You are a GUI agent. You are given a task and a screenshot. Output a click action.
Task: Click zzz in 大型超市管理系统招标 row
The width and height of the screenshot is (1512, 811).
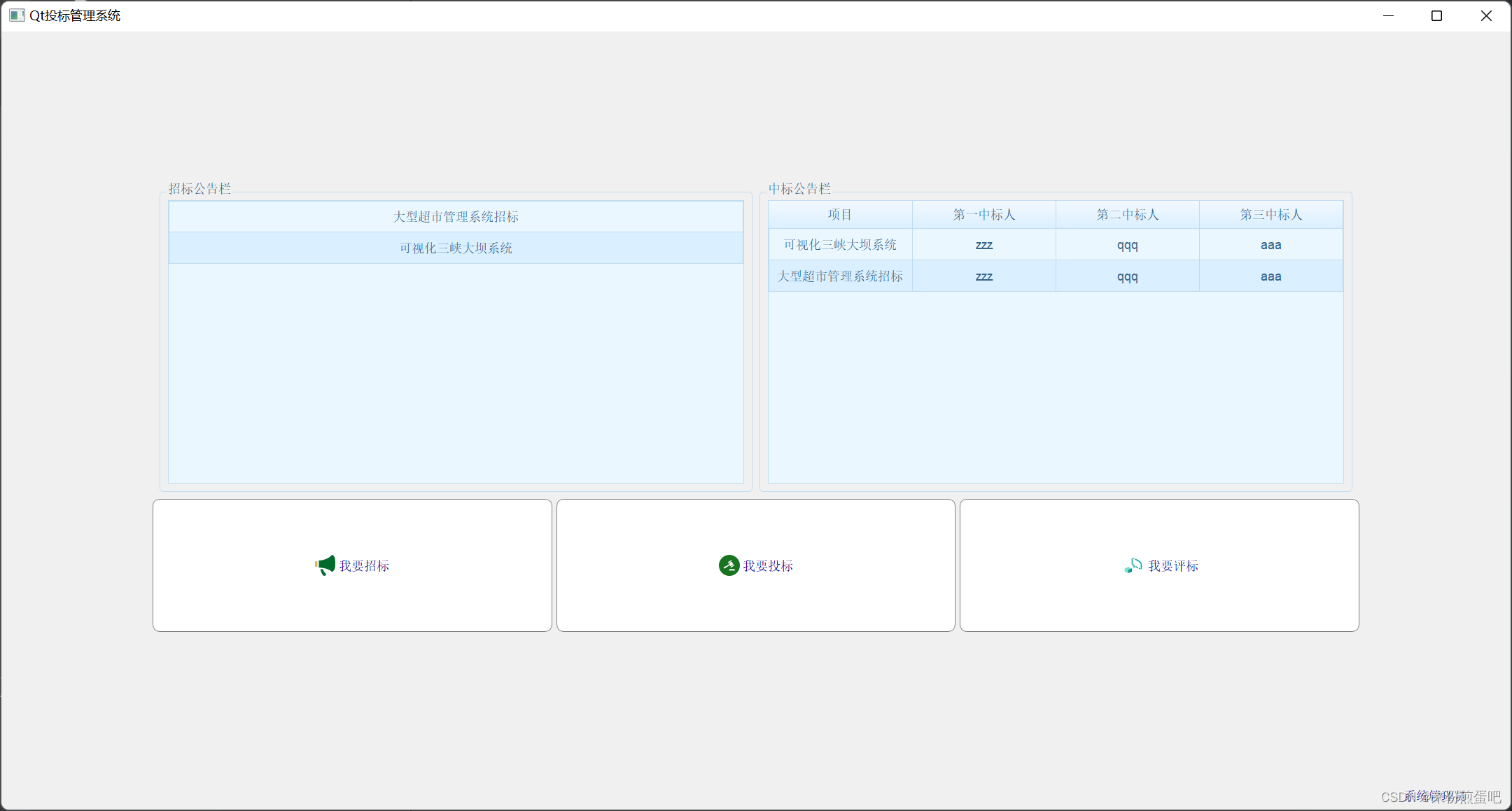pos(983,276)
